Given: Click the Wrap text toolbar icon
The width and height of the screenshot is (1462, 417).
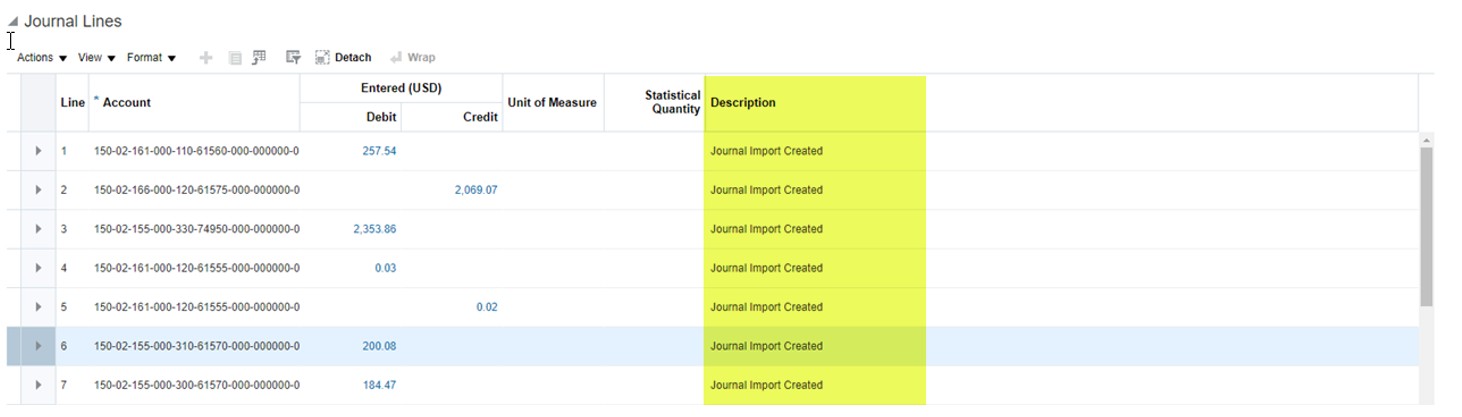Looking at the screenshot, I should tap(412, 58).
